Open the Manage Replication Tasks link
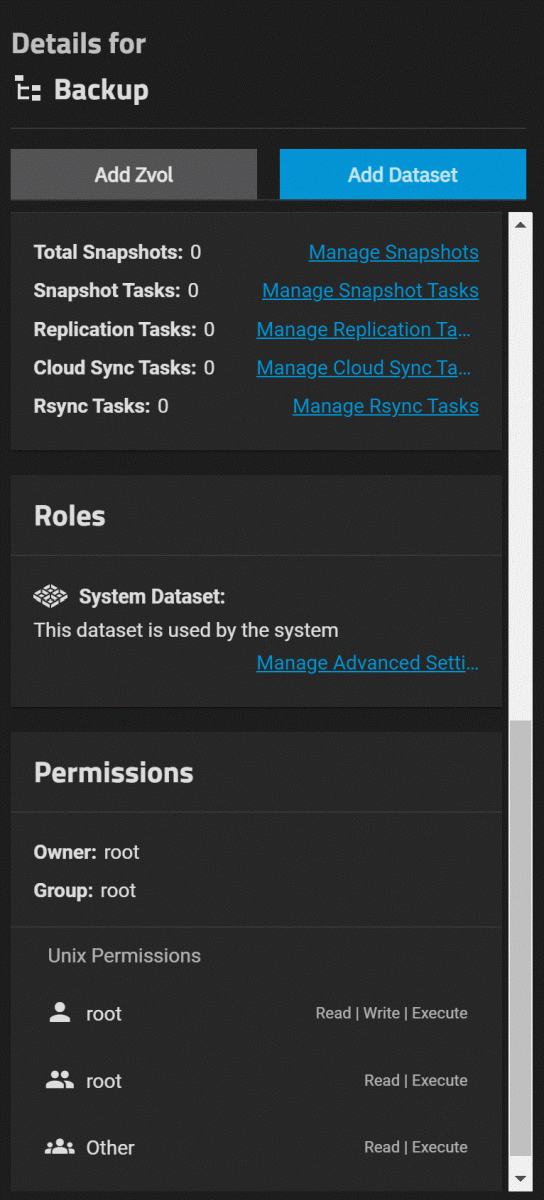 click(x=364, y=329)
